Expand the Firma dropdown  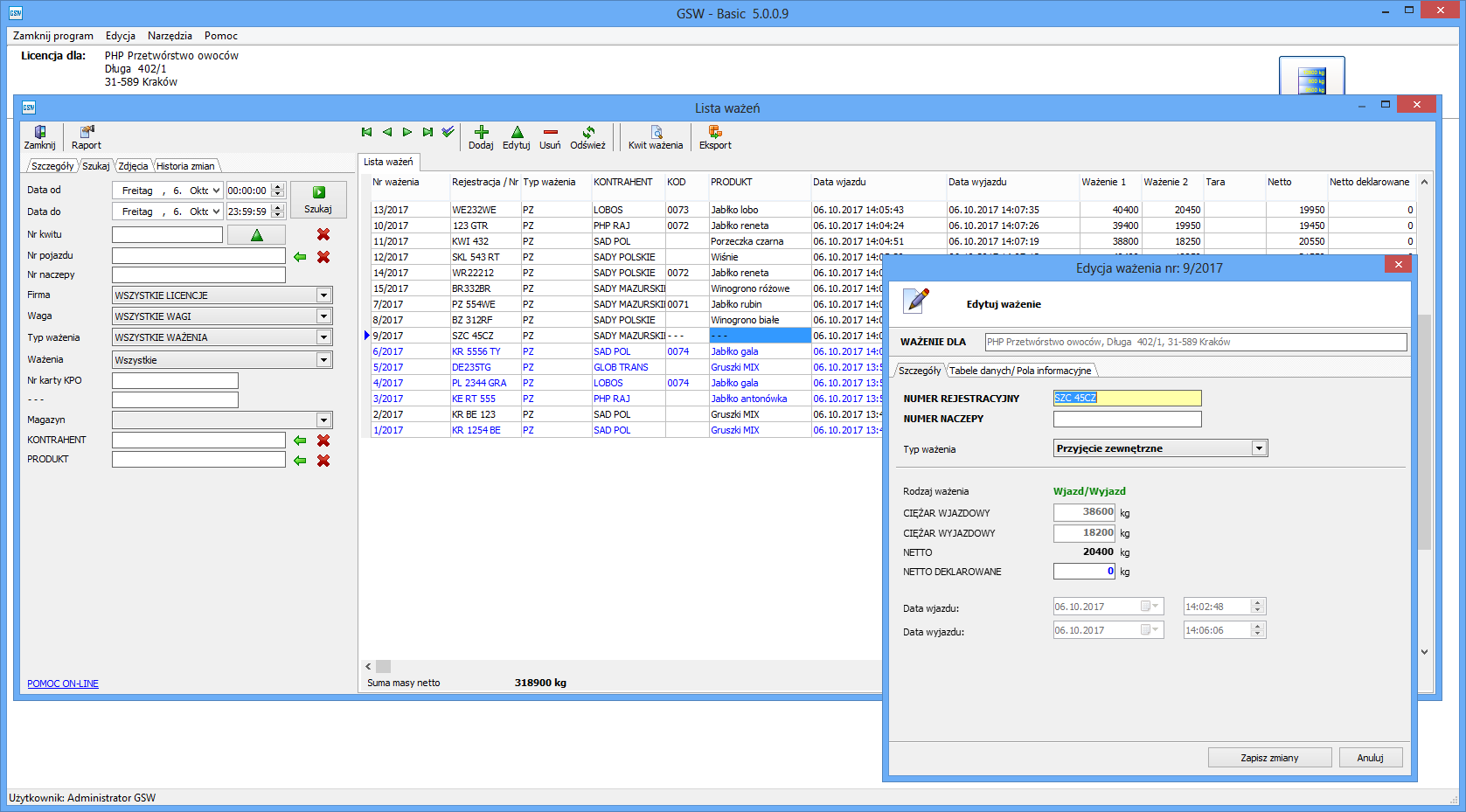323,295
